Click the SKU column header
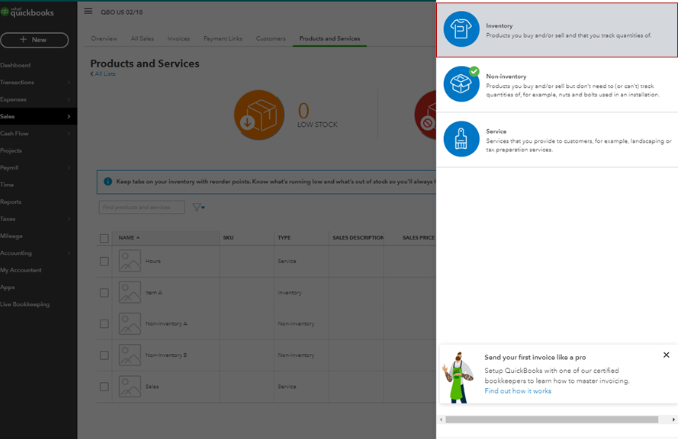 tap(228, 238)
